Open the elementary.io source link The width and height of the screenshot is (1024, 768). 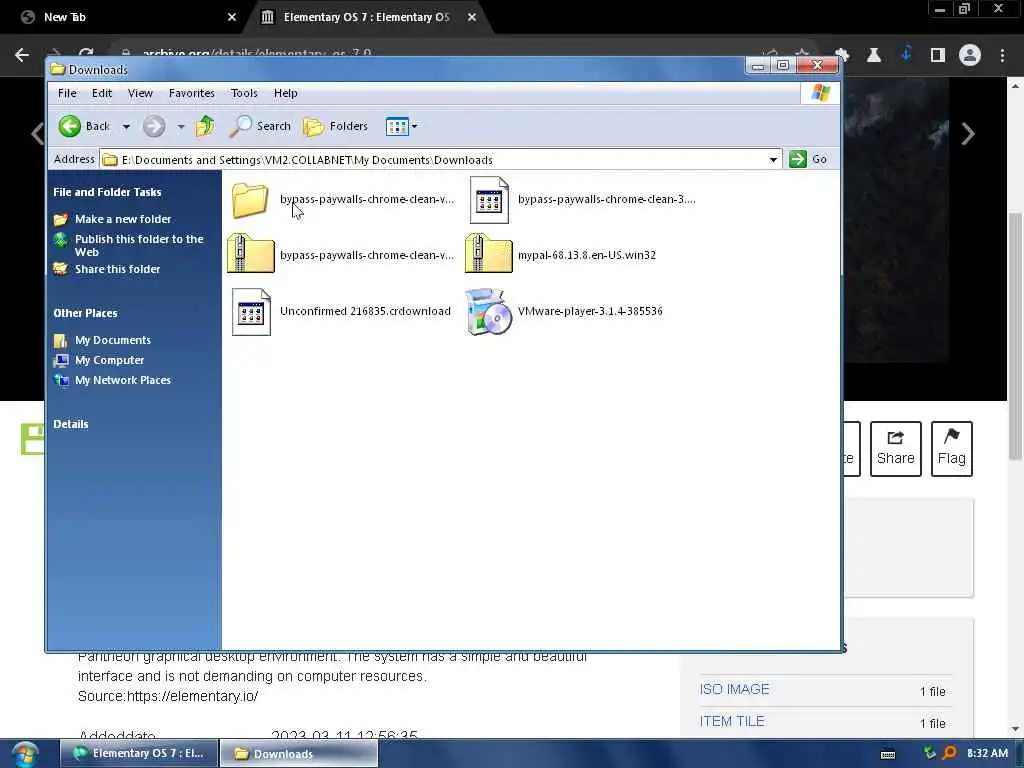(x=192, y=696)
